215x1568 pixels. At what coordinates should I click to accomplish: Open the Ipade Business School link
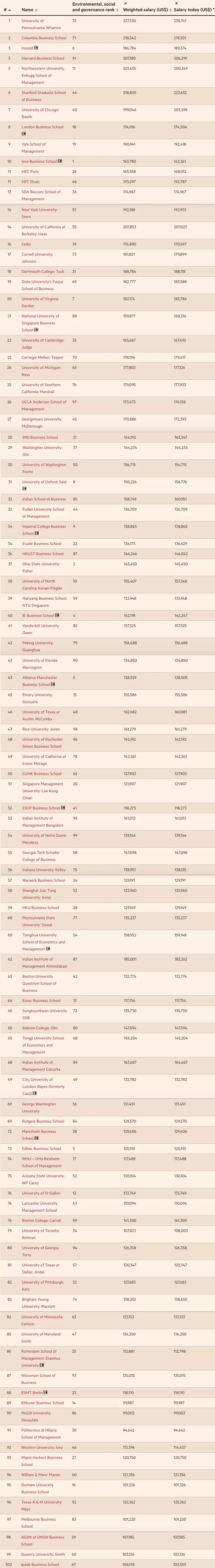pos(40,1564)
